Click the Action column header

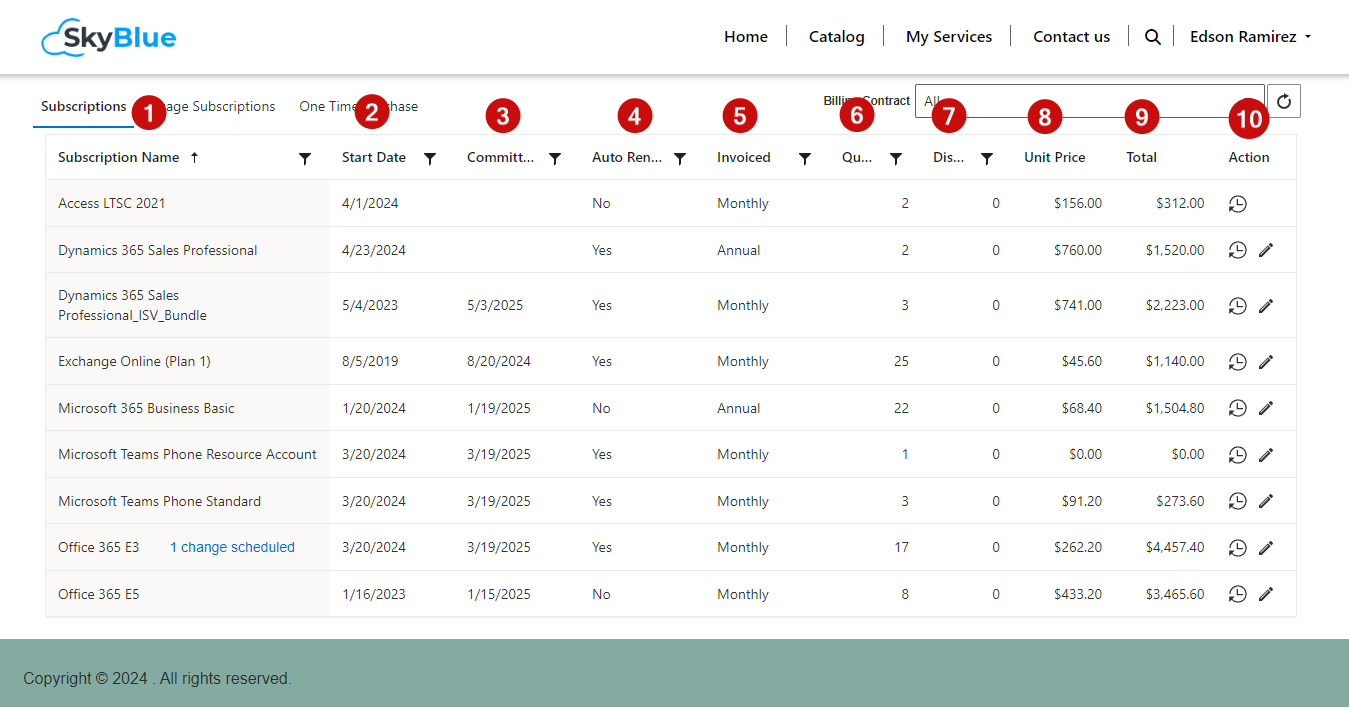[1249, 158]
